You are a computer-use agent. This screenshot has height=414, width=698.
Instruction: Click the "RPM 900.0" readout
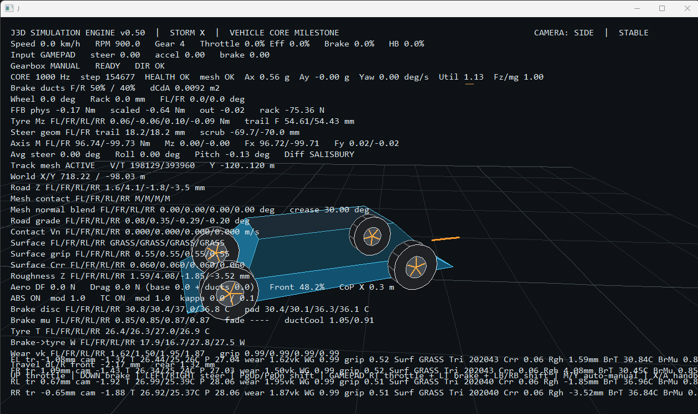(118, 44)
